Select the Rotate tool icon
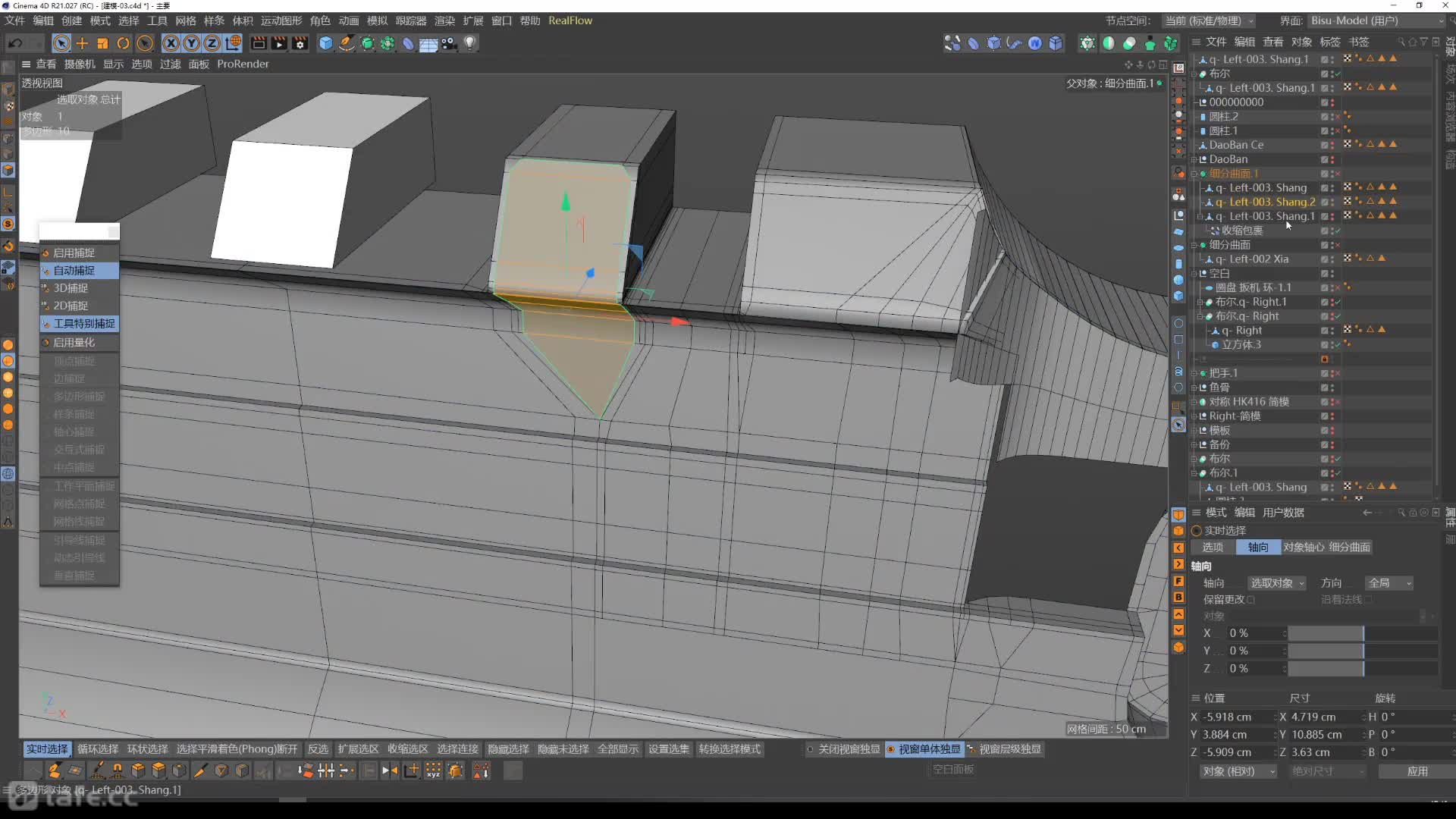The height and width of the screenshot is (819, 1456). [x=123, y=43]
